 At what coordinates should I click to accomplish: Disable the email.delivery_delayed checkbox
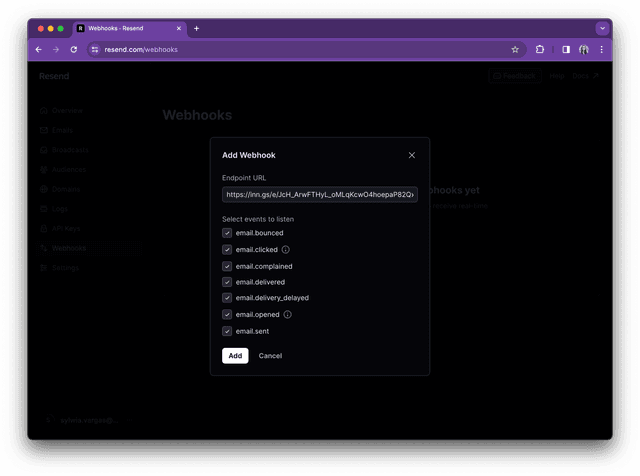click(227, 298)
